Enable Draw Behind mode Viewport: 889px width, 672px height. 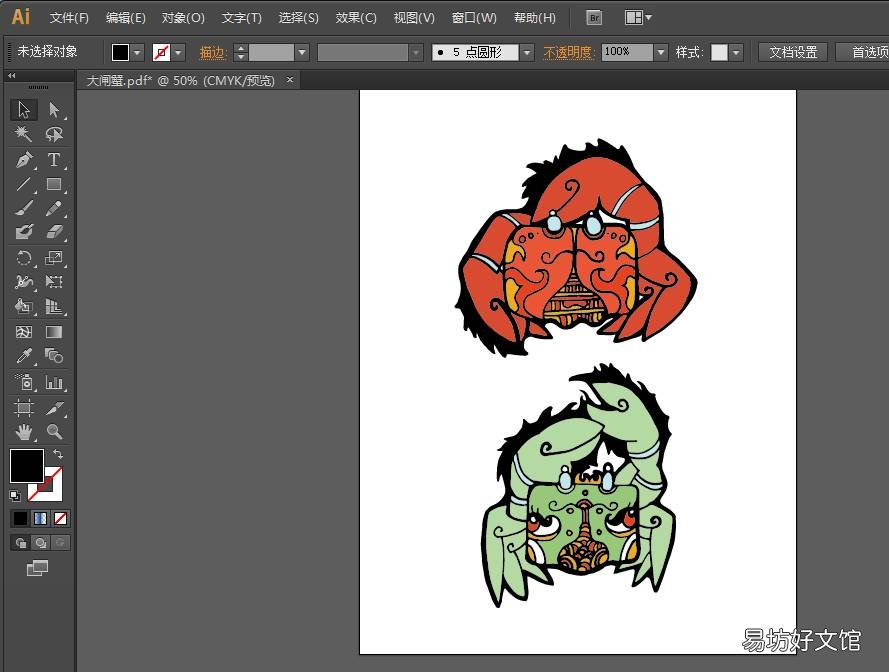coord(41,543)
